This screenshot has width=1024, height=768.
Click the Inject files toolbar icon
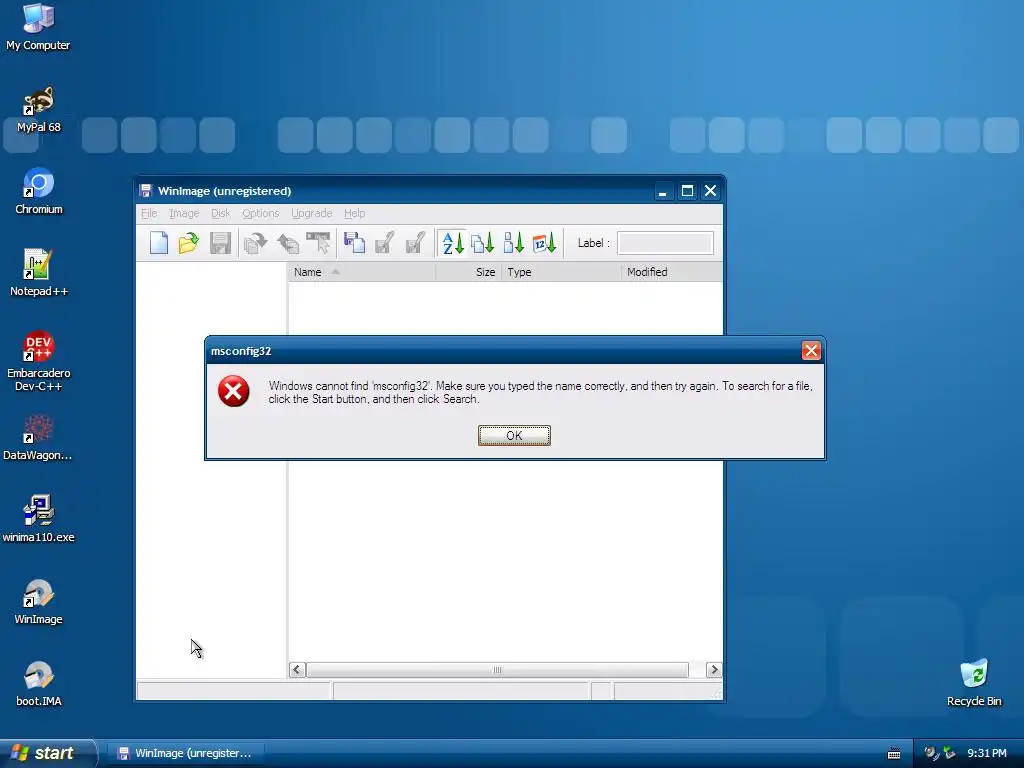pos(287,243)
